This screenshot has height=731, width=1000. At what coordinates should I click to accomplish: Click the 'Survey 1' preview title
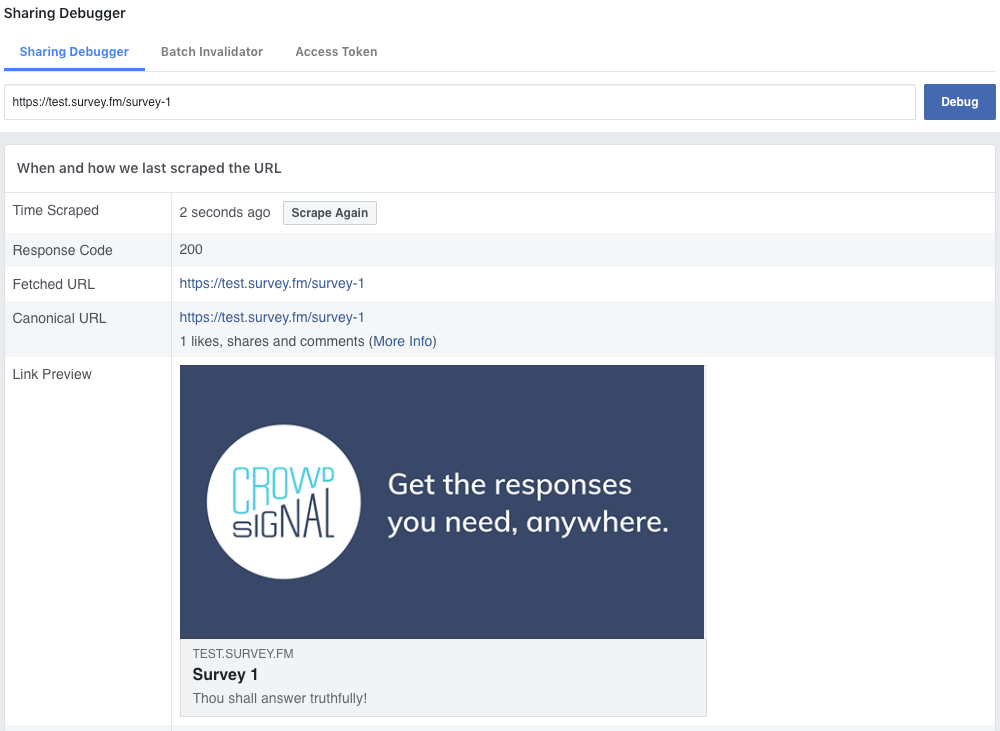[x=225, y=675]
